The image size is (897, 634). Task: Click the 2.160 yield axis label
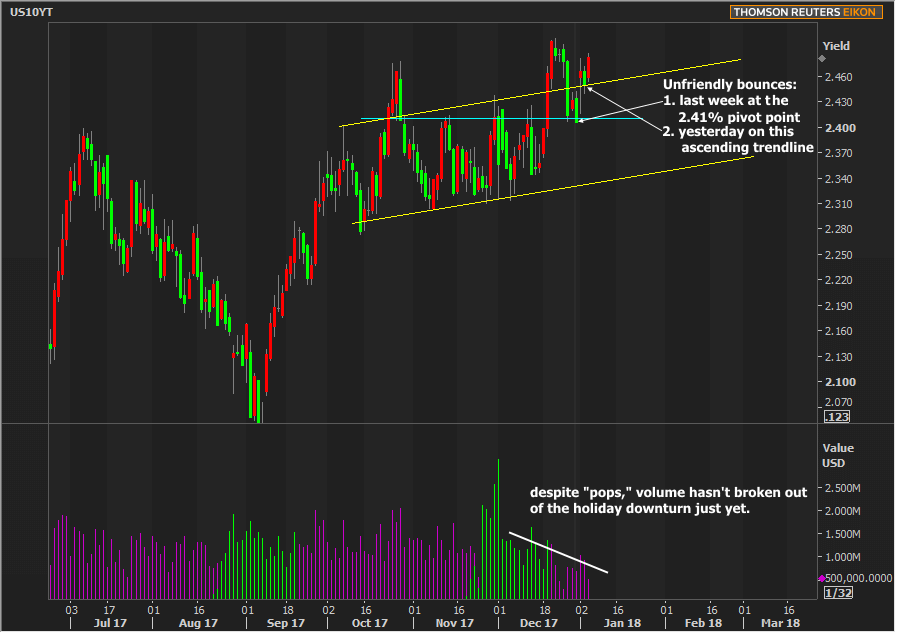(838, 331)
